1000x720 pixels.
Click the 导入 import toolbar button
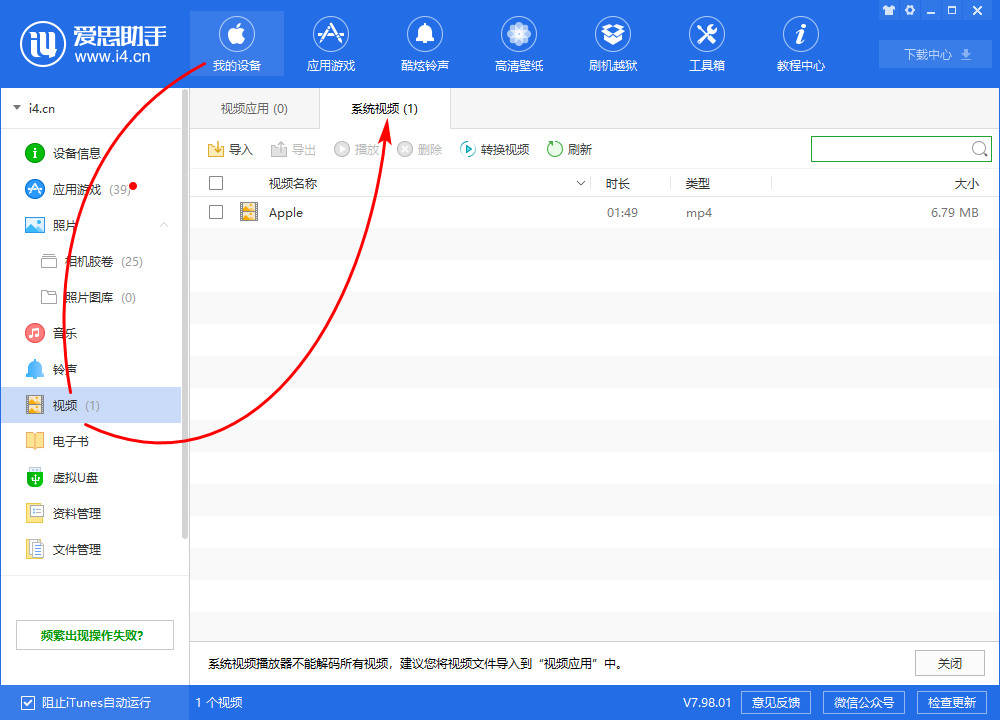tap(216, 149)
